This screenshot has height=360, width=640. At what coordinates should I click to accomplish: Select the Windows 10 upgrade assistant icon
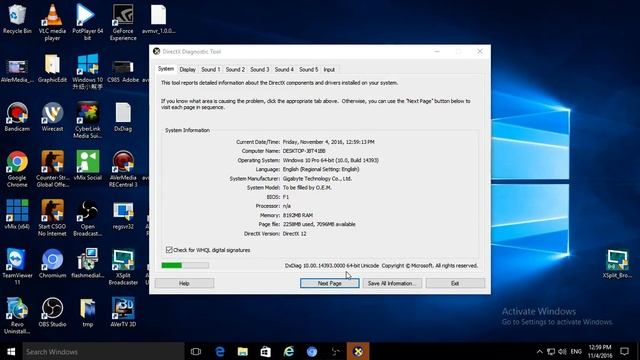point(87,71)
